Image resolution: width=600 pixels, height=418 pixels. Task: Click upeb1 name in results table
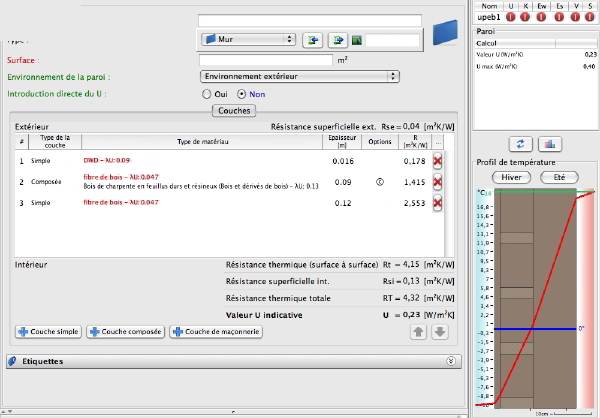(x=489, y=17)
